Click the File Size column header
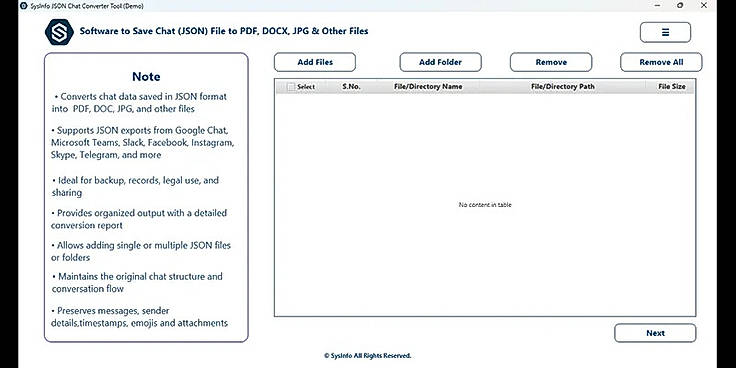Image resolution: width=736 pixels, height=368 pixels. point(672,86)
